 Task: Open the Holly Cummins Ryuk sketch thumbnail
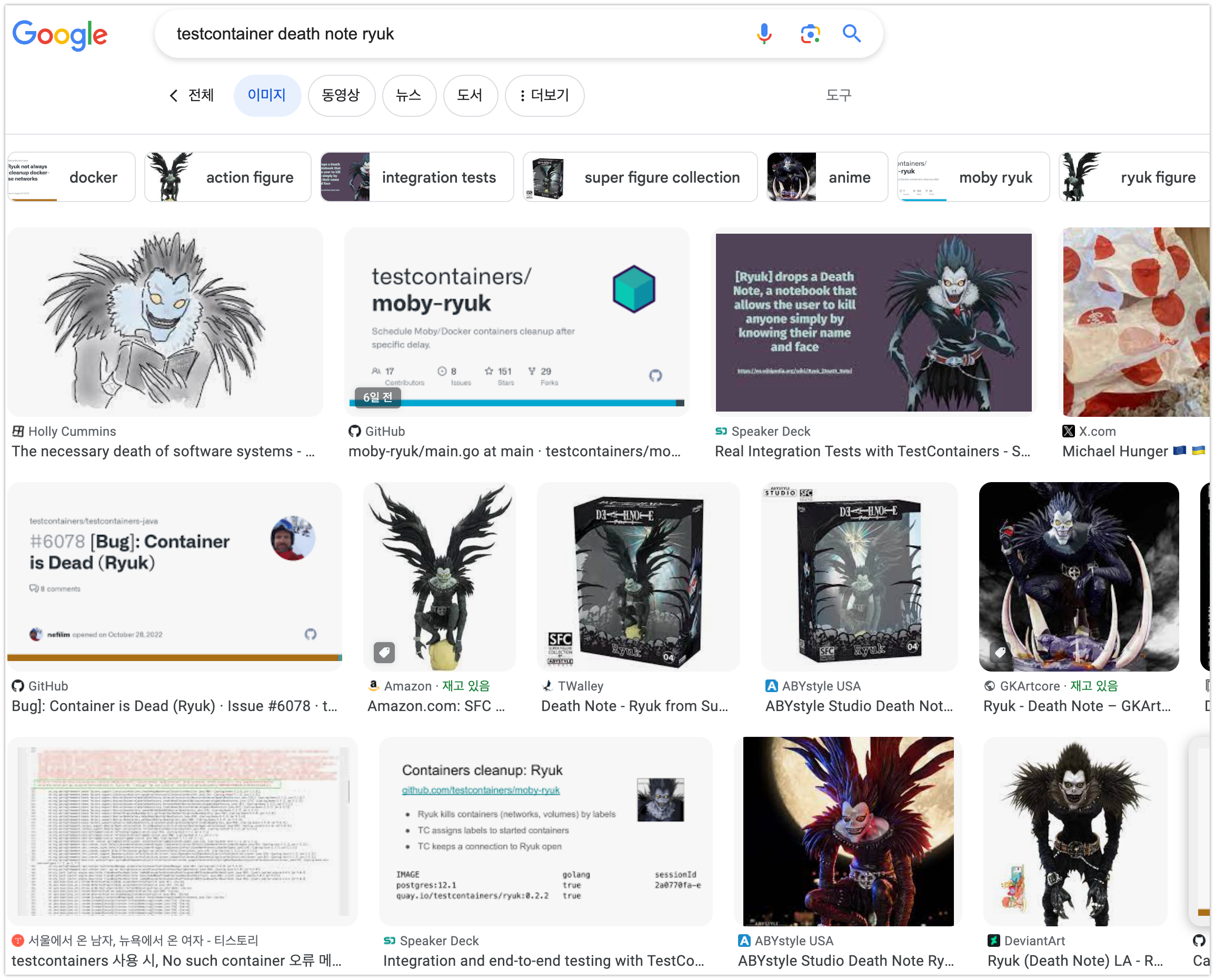point(165,322)
